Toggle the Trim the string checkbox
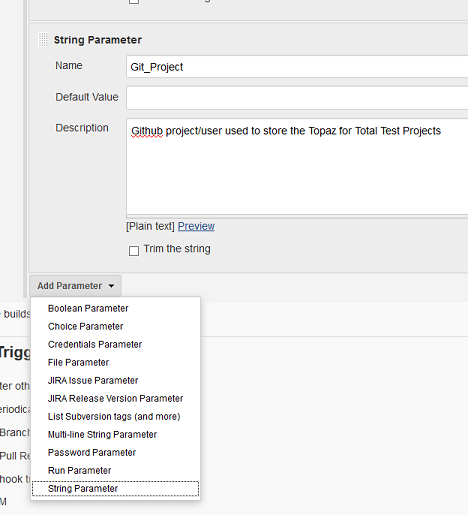The height and width of the screenshot is (515, 468). point(134,251)
